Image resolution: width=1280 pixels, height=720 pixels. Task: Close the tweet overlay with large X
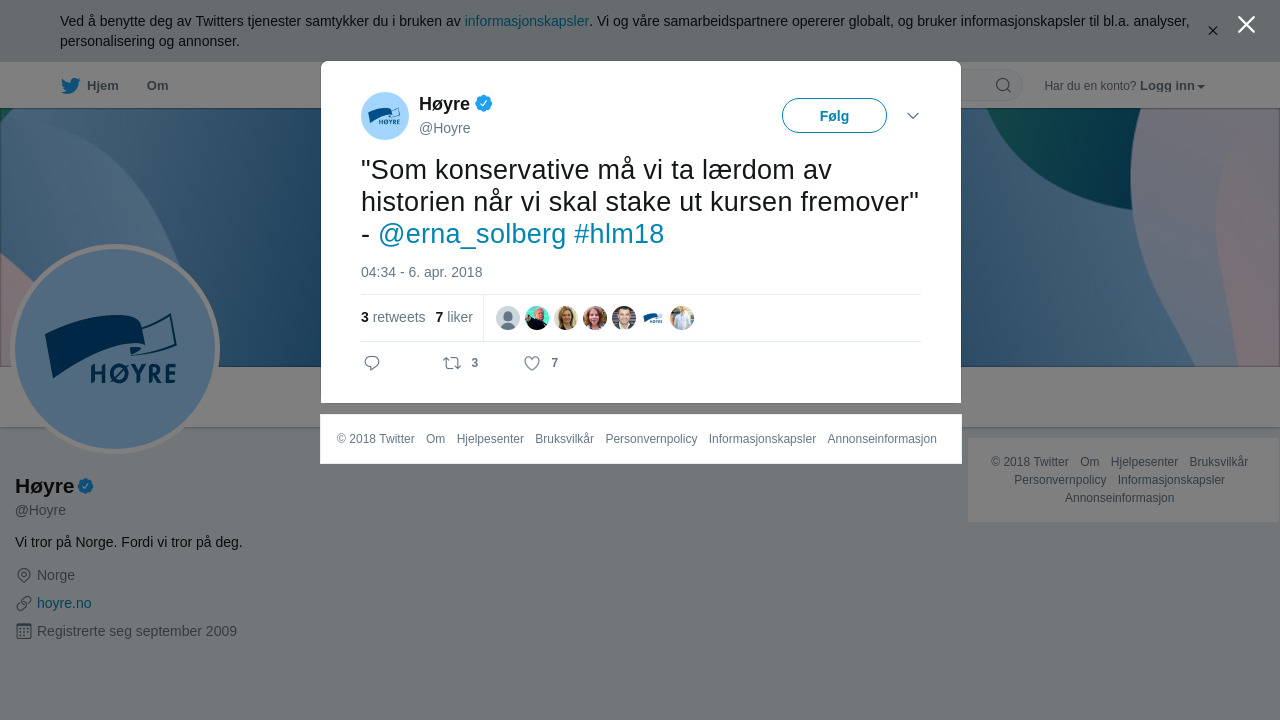click(1246, 24)
